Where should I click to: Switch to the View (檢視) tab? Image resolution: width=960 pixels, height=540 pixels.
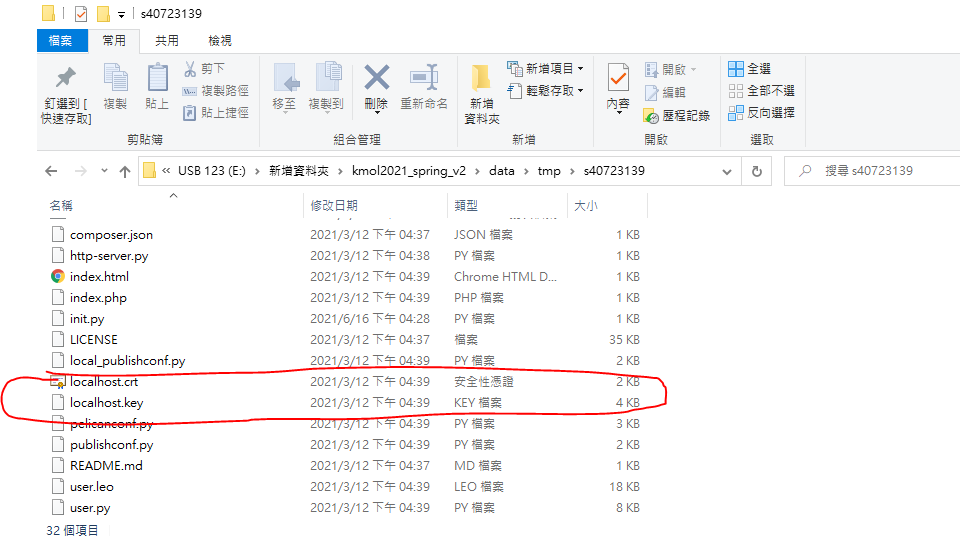[220, 41]
